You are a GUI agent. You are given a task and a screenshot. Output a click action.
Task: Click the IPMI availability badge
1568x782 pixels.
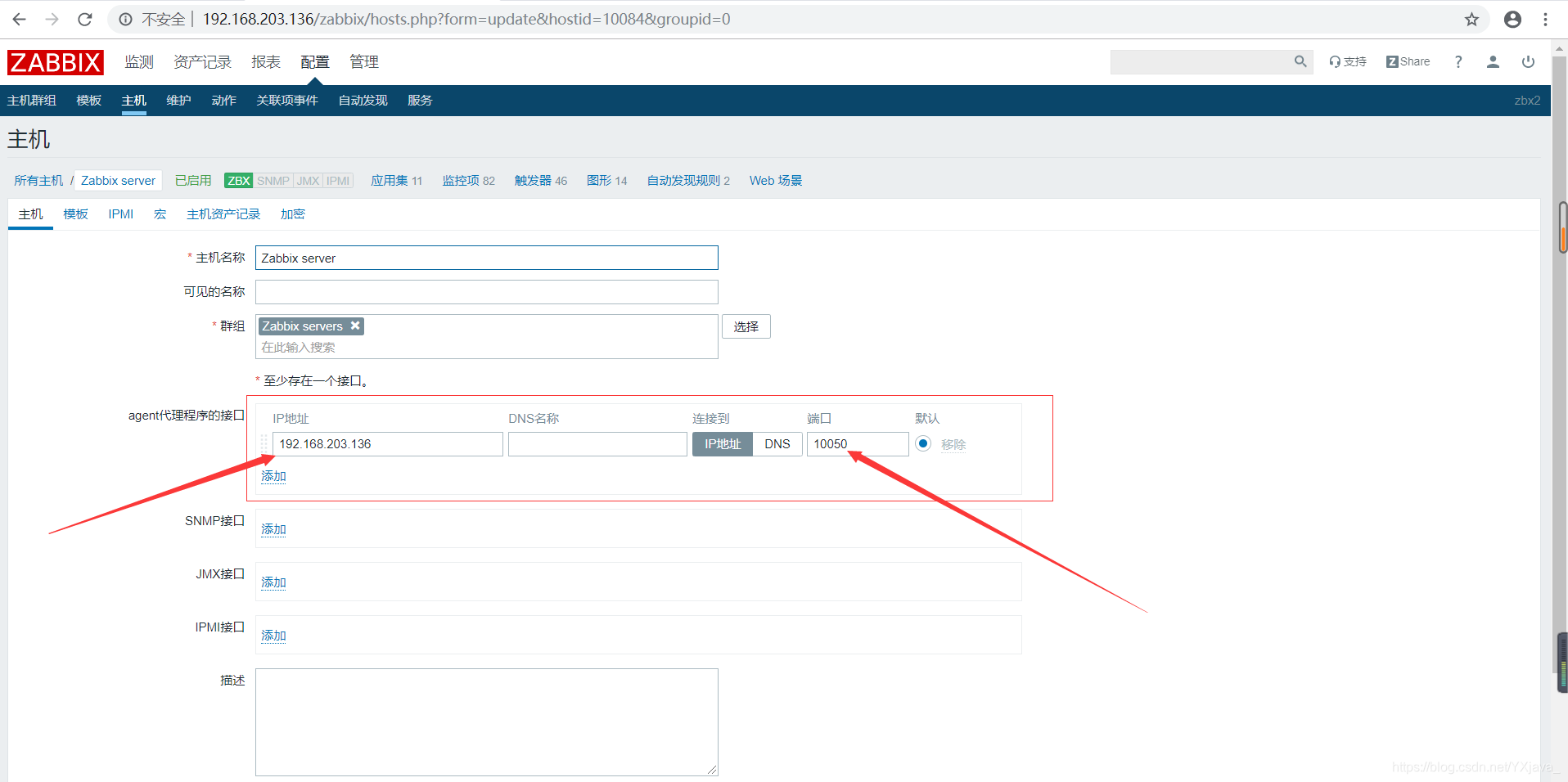coord(338,181)
